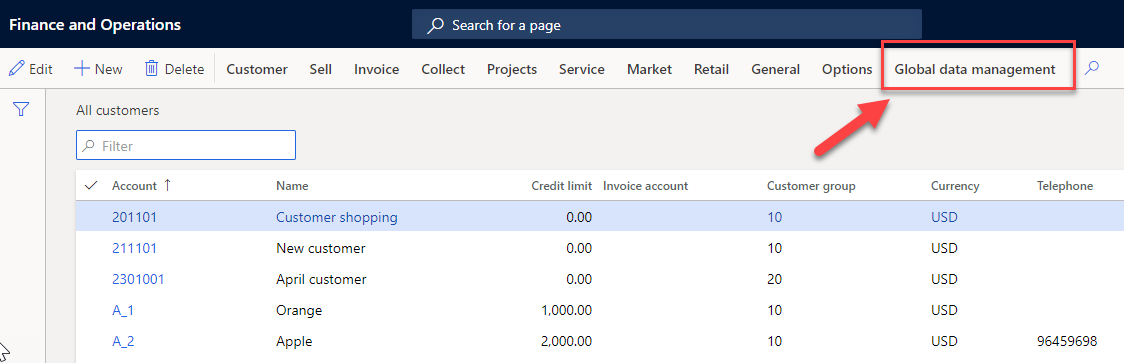Click the Delete trash button
1124x363 pixels.
click(174, 70)
